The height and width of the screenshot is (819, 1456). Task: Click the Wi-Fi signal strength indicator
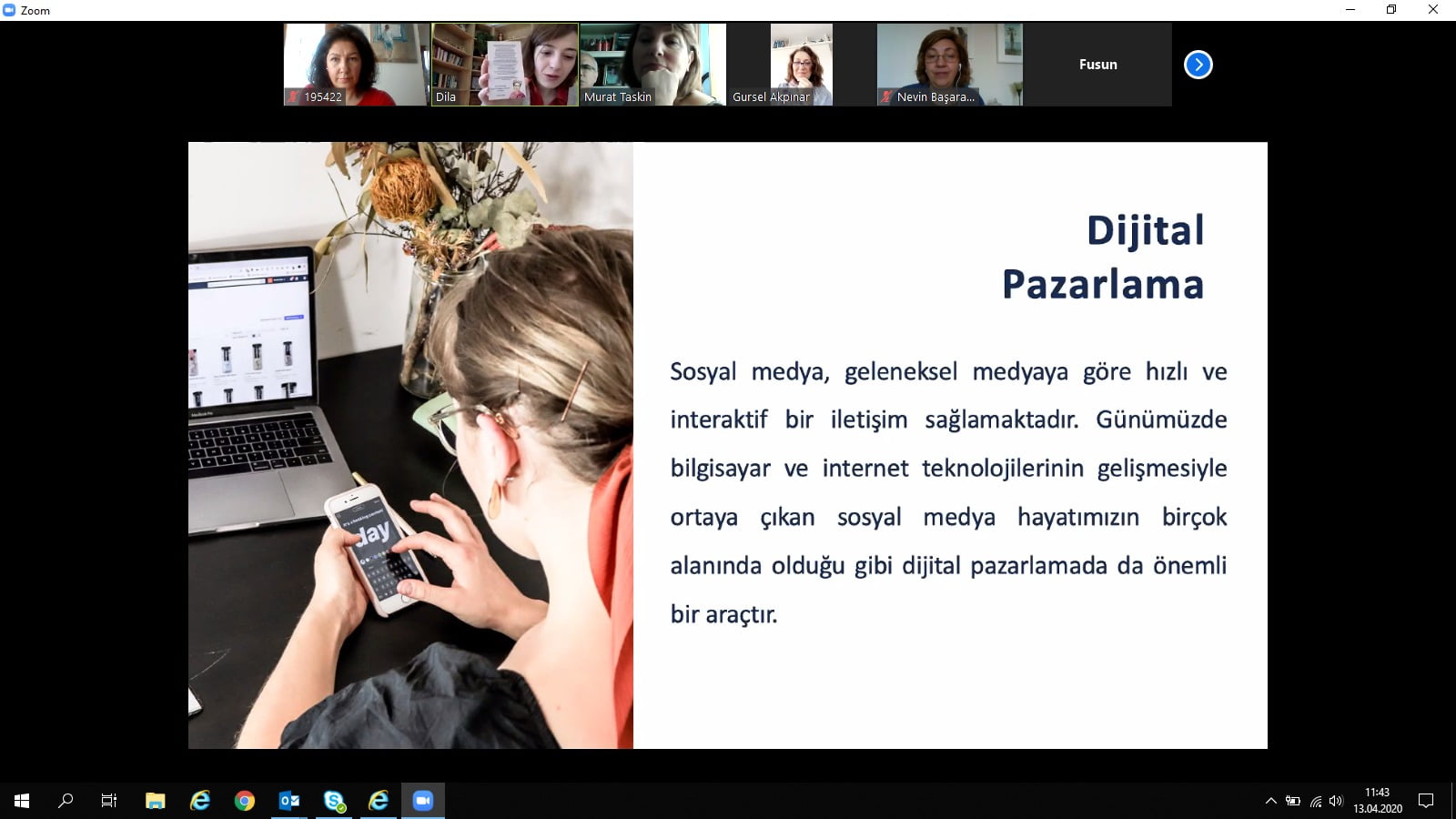point(1316,802)
